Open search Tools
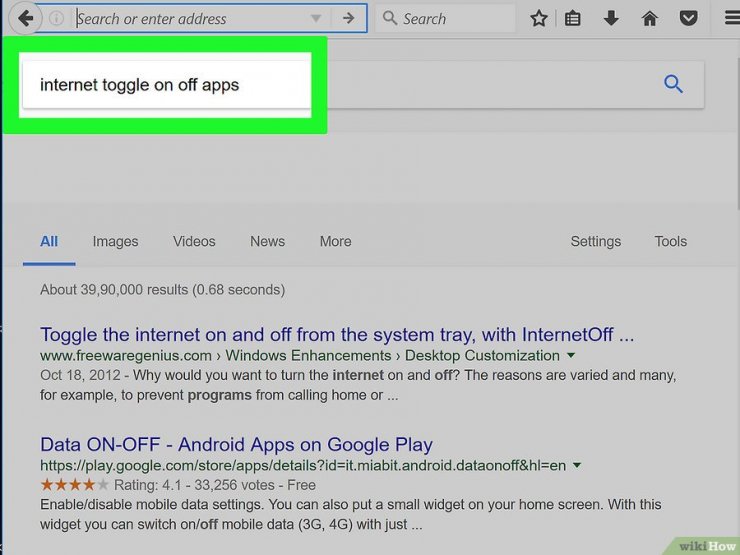This screenshot has width=740, height=555. (x=671, y=241)
